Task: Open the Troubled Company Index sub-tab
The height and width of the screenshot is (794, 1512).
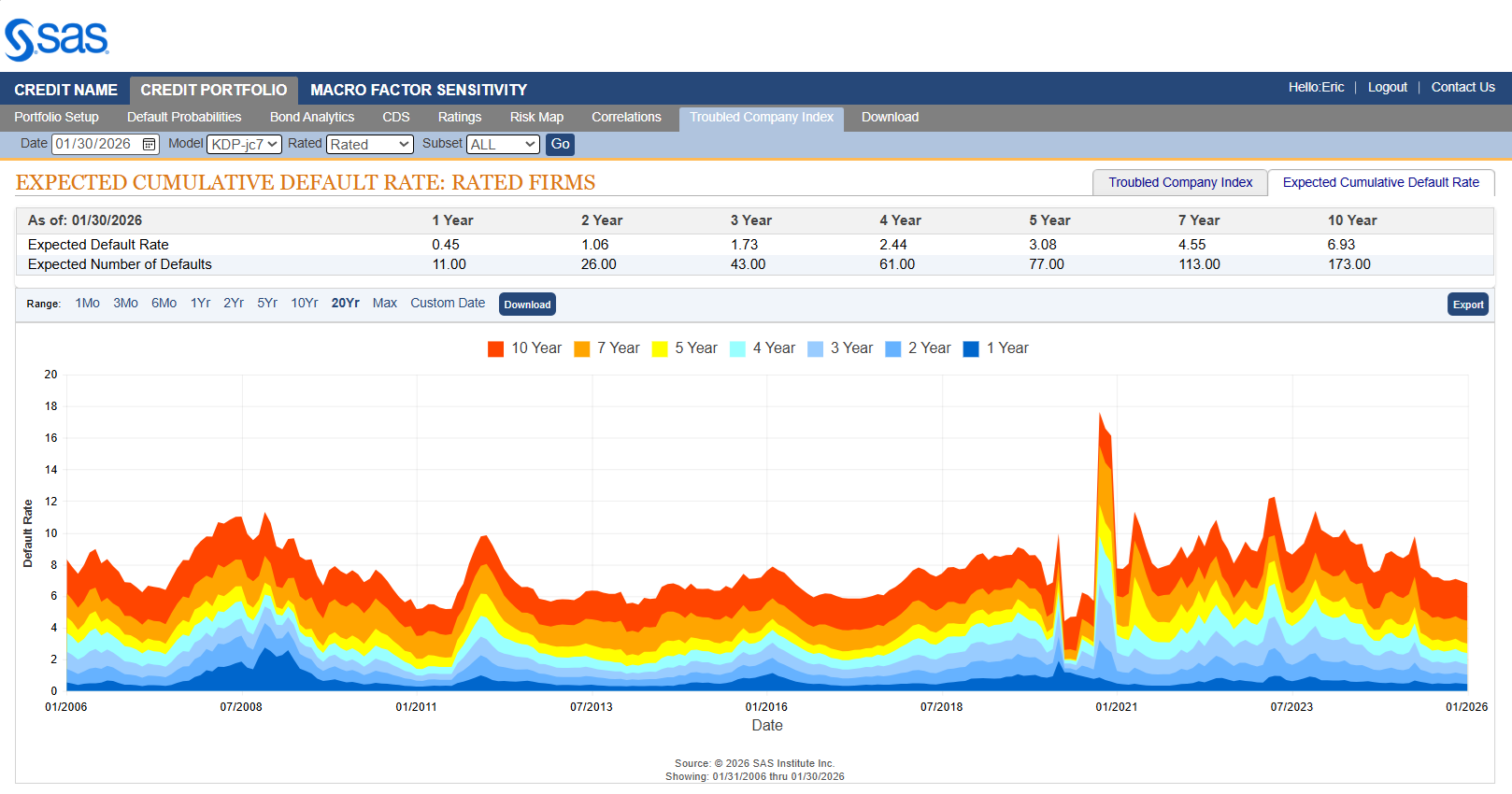Action: point(1179,182)
